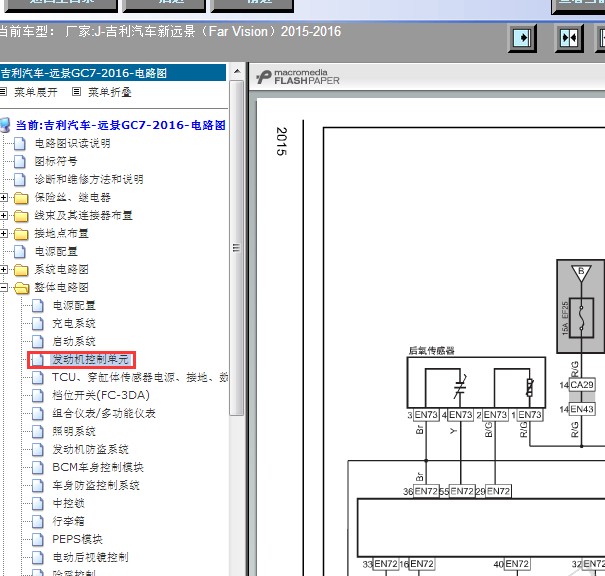Viewport: 605px width, 576px height.
Task: Click 菜单折叠 to collapse all menus
Action: (110, 92)
